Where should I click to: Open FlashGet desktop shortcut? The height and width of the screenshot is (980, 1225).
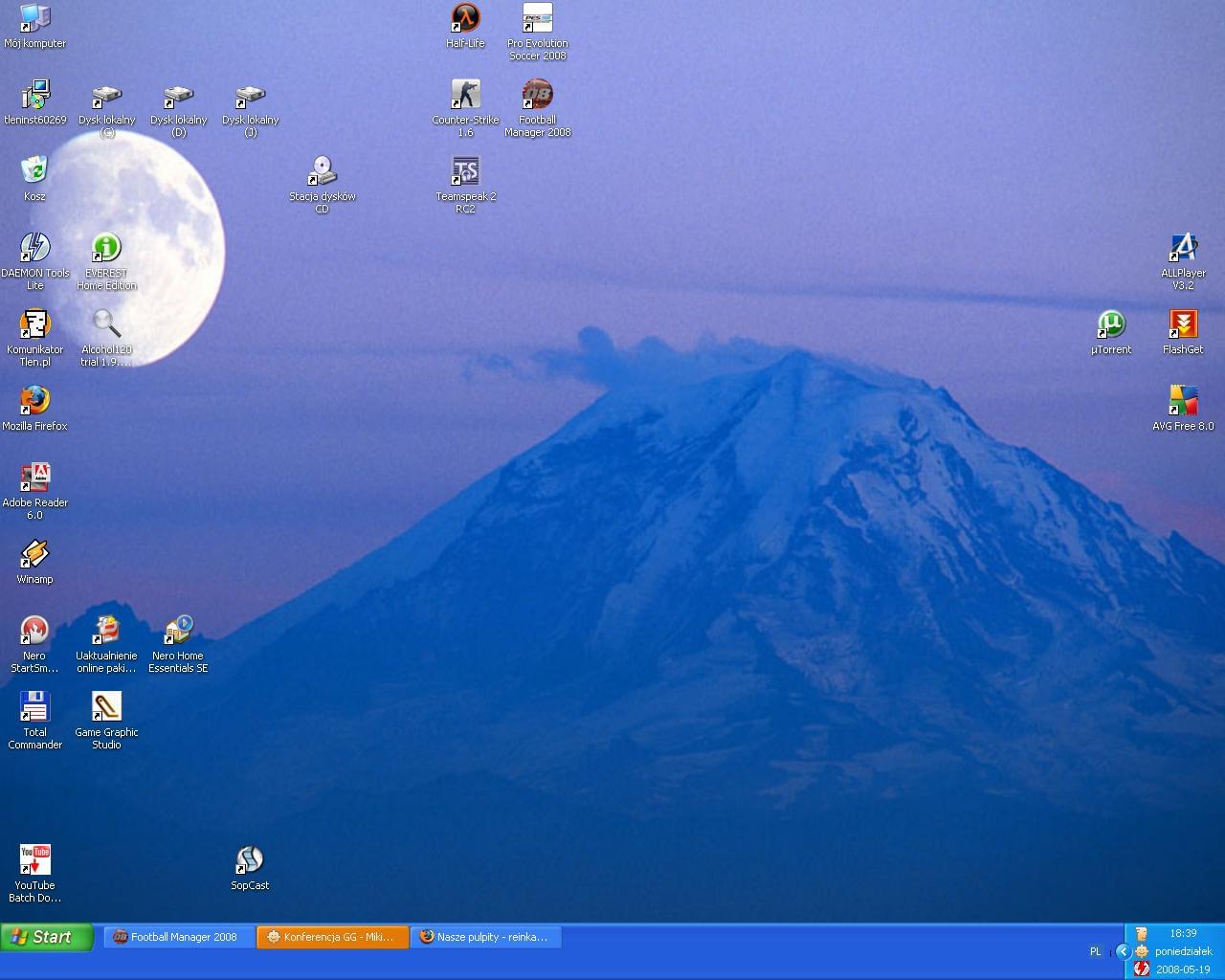point(1183,332)
